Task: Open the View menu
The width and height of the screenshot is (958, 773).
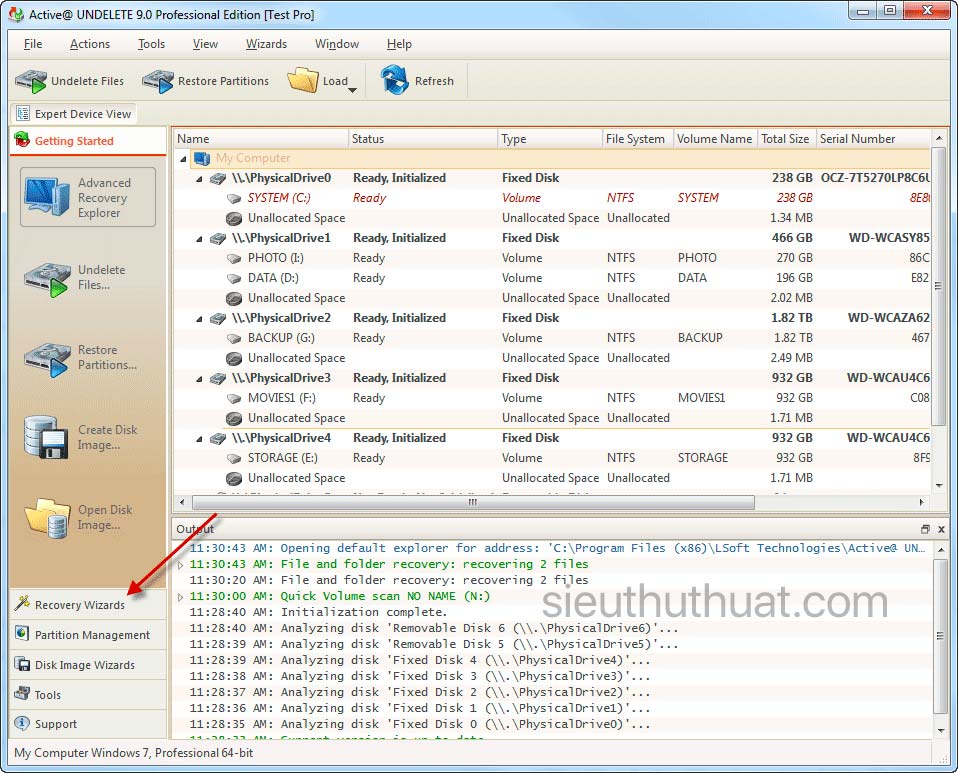Action: (205, 44)
